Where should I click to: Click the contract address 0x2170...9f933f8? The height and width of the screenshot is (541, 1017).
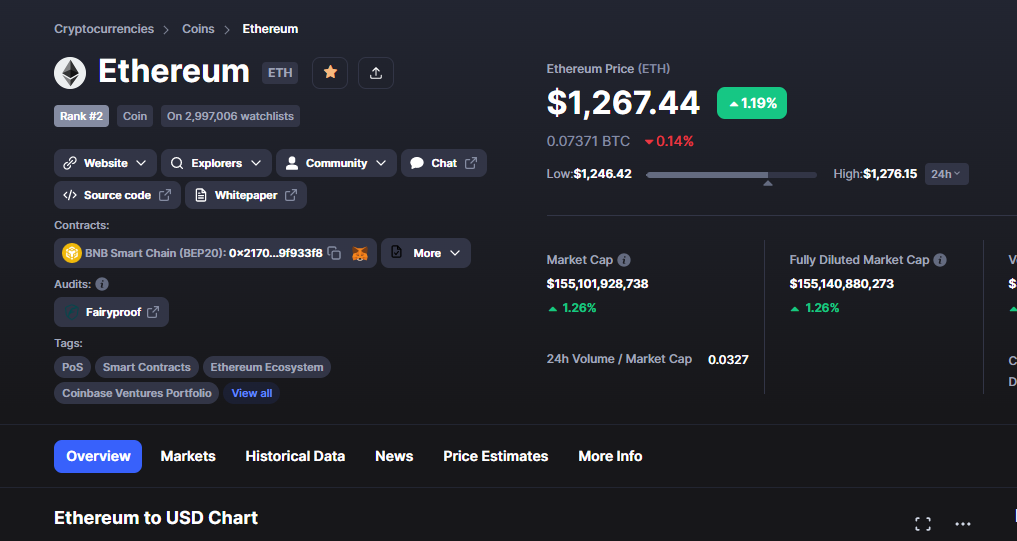coord(276,253)
